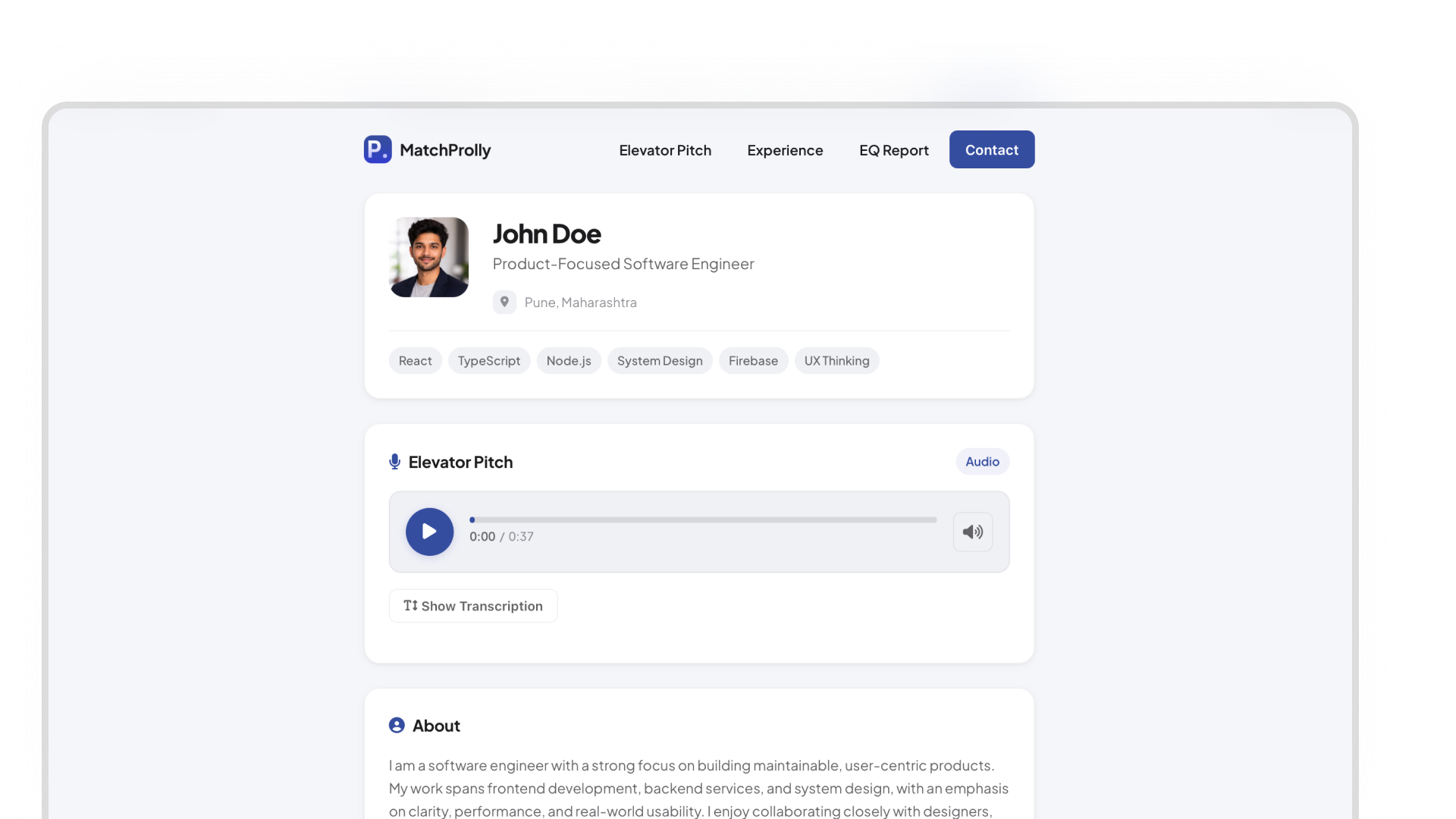The width and height of the screenshot is (1456, 819).
Task: Show the elevator pitch transcription
Action: (472, 605)
